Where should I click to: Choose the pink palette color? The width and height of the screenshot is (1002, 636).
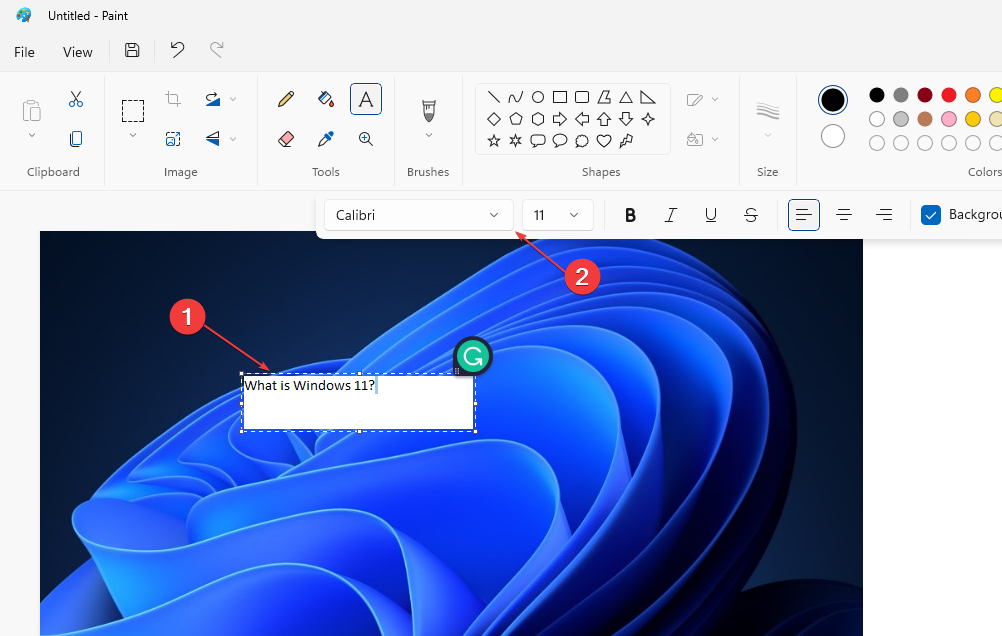[x=949, y=119]
